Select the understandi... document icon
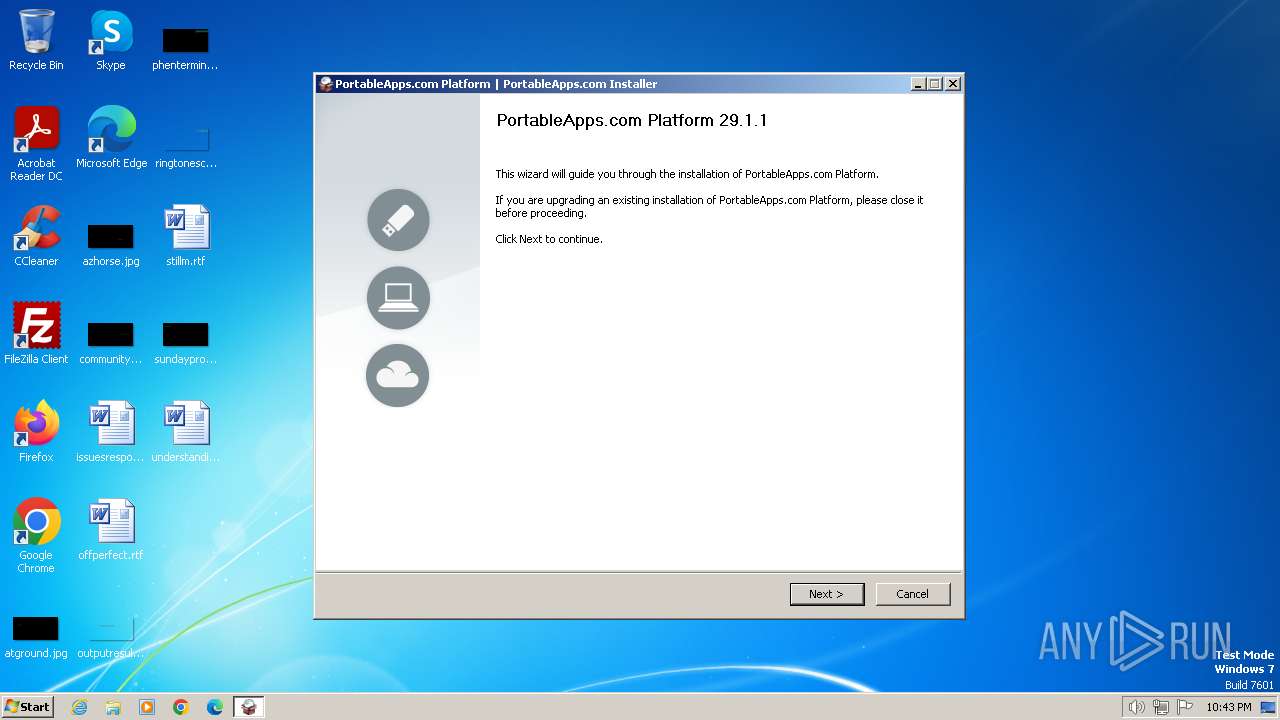Viewport: 1280px width, 720px height. 186,432
